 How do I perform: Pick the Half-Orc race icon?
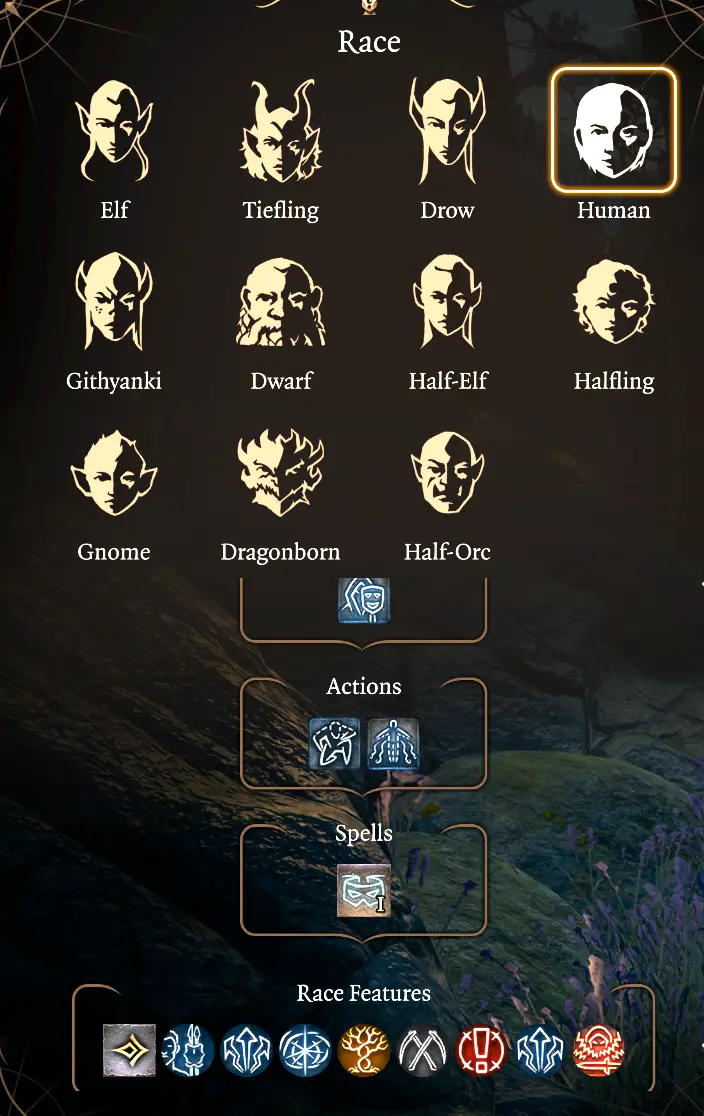[447, 473]
